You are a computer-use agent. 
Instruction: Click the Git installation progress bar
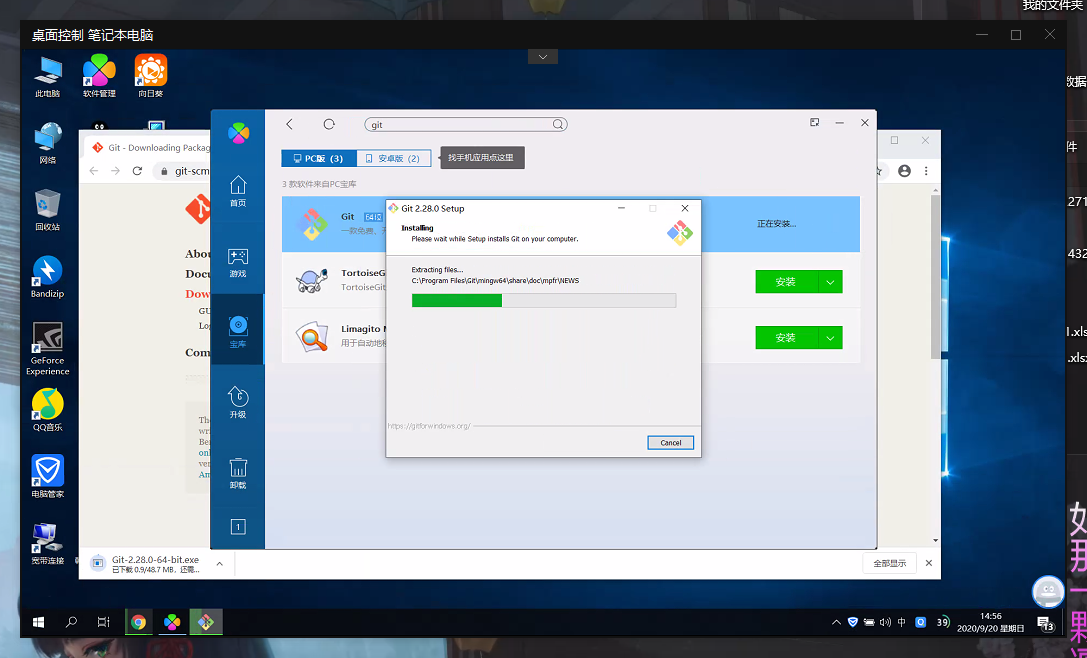[x=543, y=300]
